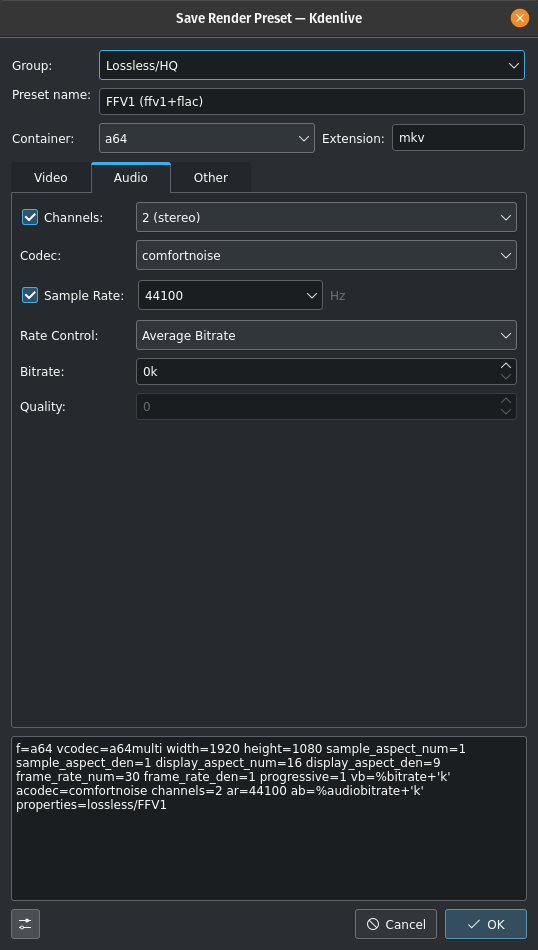Open the Codec dropdown showing comfortnoise
The image size is (538, 950).
(327, 255)
